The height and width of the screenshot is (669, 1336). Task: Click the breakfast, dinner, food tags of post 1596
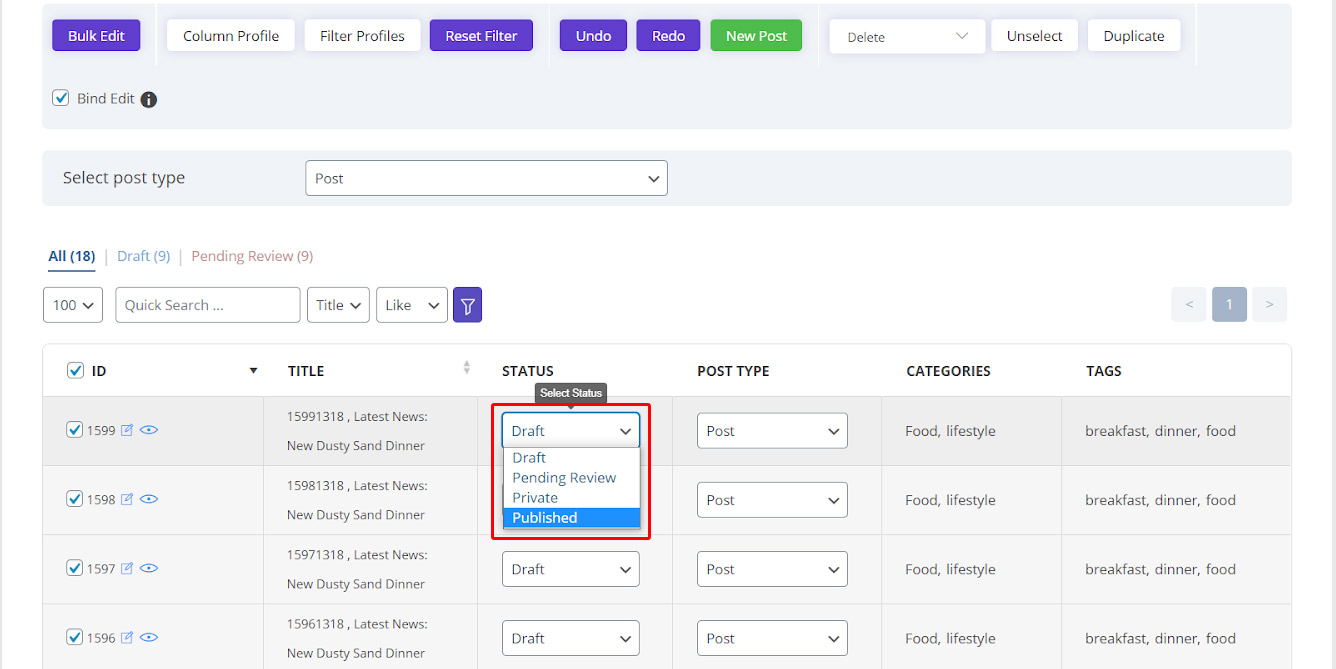[1160, 638]
